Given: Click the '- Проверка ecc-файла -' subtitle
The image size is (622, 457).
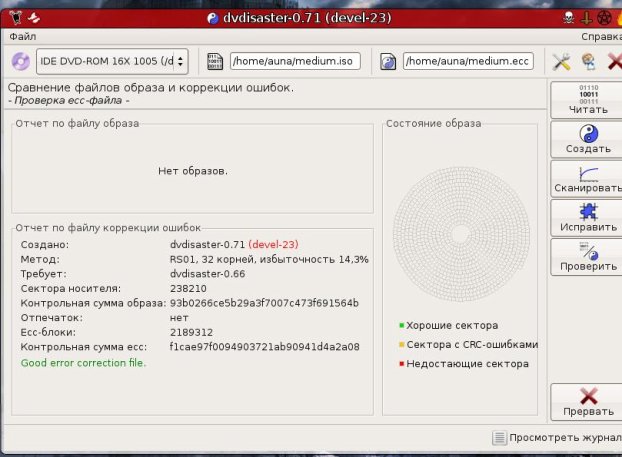Looking at the screenshot, I should pos(69,100).
